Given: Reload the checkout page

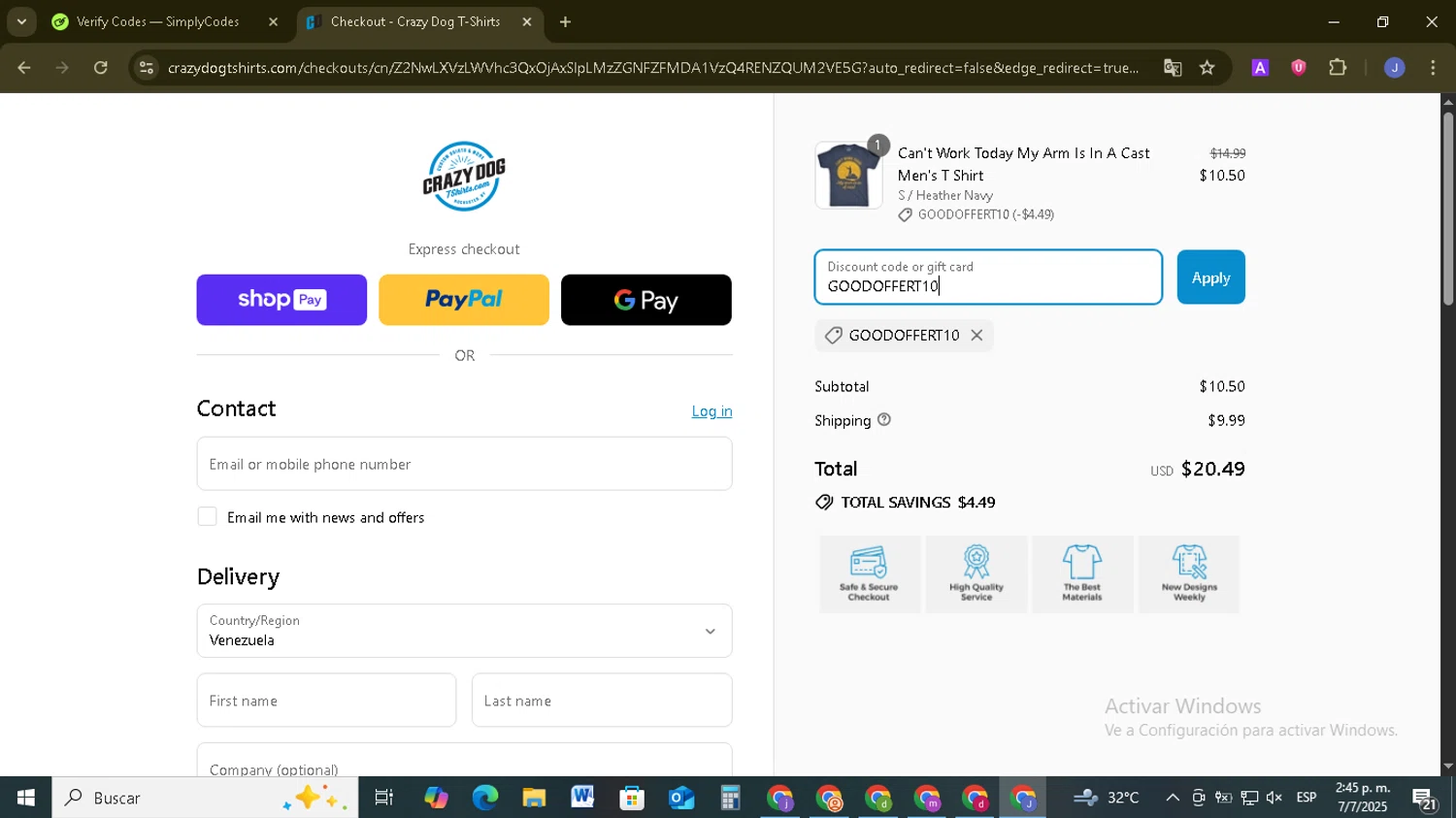Looking at the screenshot, I should click(x=101, y=68).
